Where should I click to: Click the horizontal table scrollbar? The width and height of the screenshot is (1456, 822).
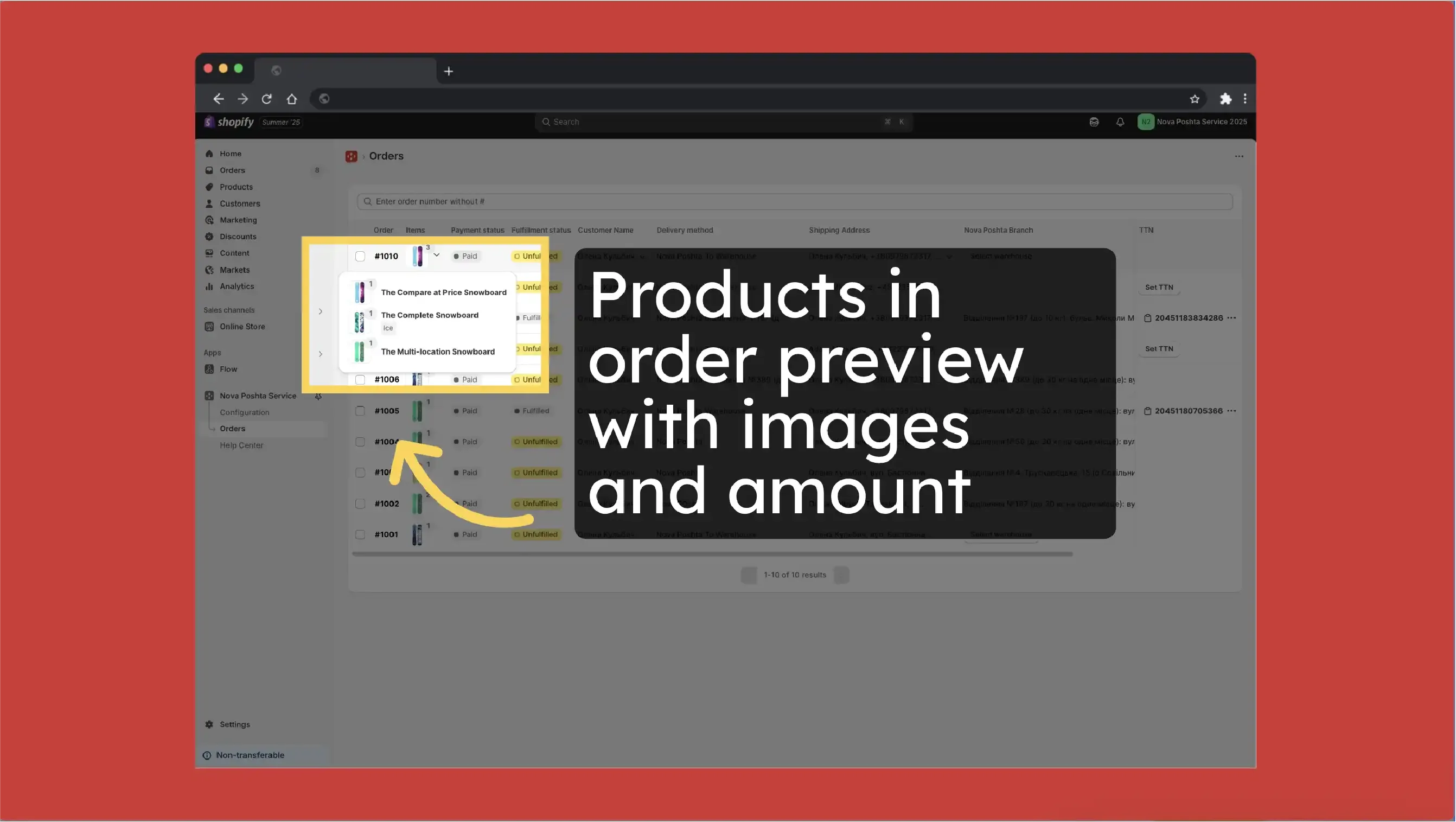[x=712, y=555]
